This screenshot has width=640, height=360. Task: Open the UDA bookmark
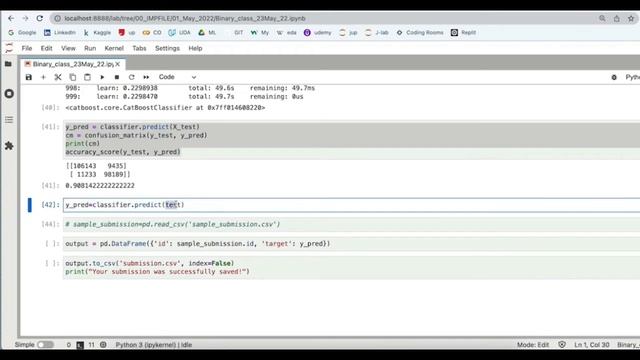click(180, 32)
